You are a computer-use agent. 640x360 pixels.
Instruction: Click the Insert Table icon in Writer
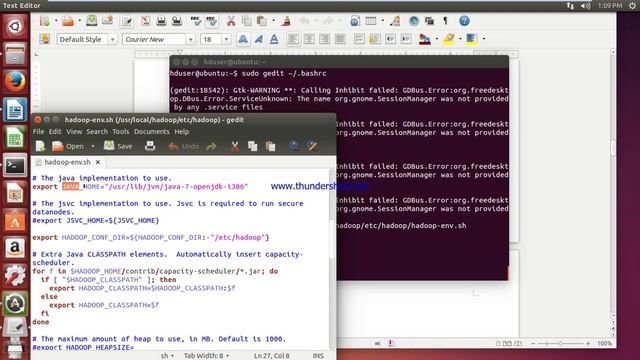coord(371,21)
